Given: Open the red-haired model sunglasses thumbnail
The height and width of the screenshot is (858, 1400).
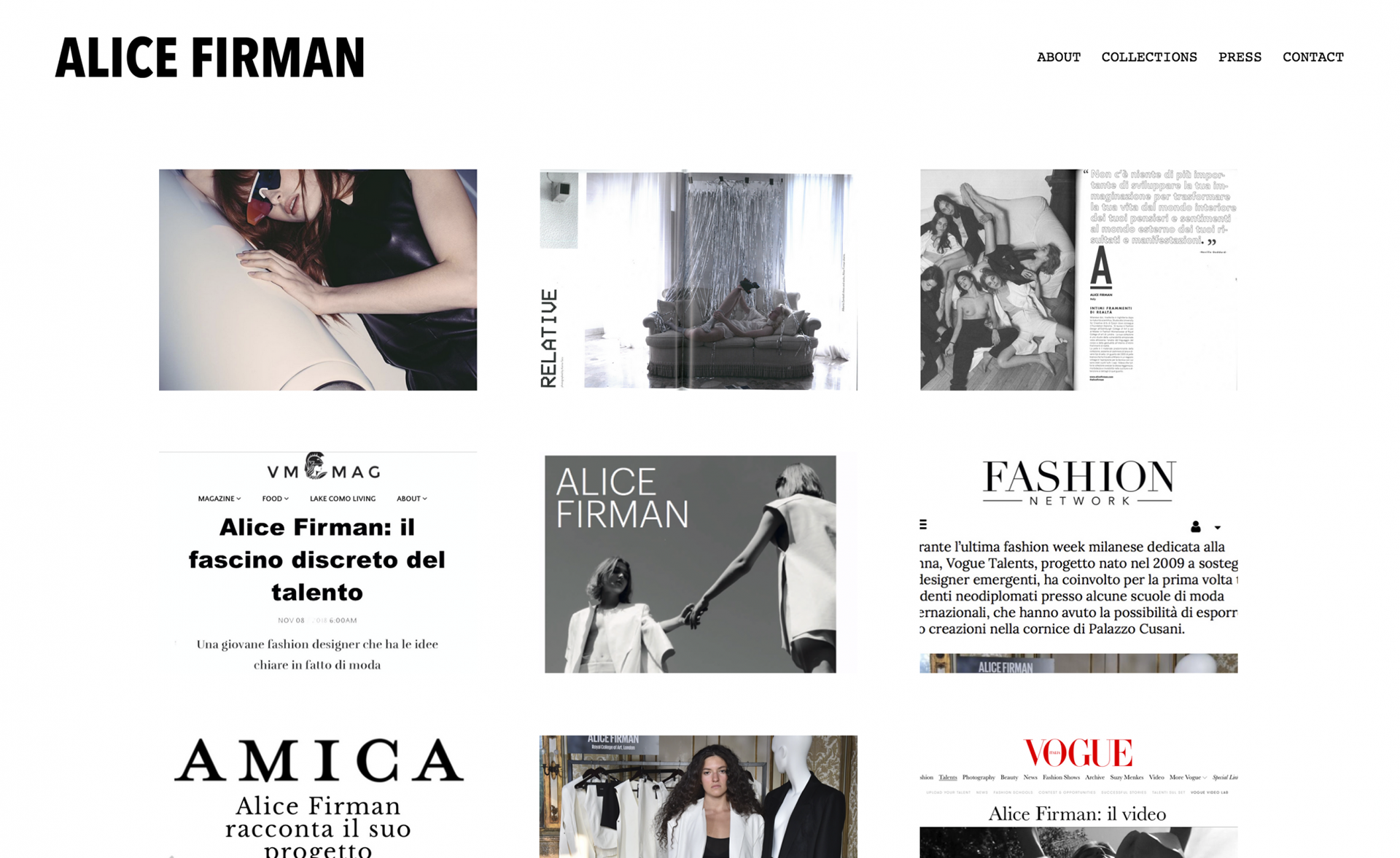Looking at the screenshot, I should coord(318,280).
